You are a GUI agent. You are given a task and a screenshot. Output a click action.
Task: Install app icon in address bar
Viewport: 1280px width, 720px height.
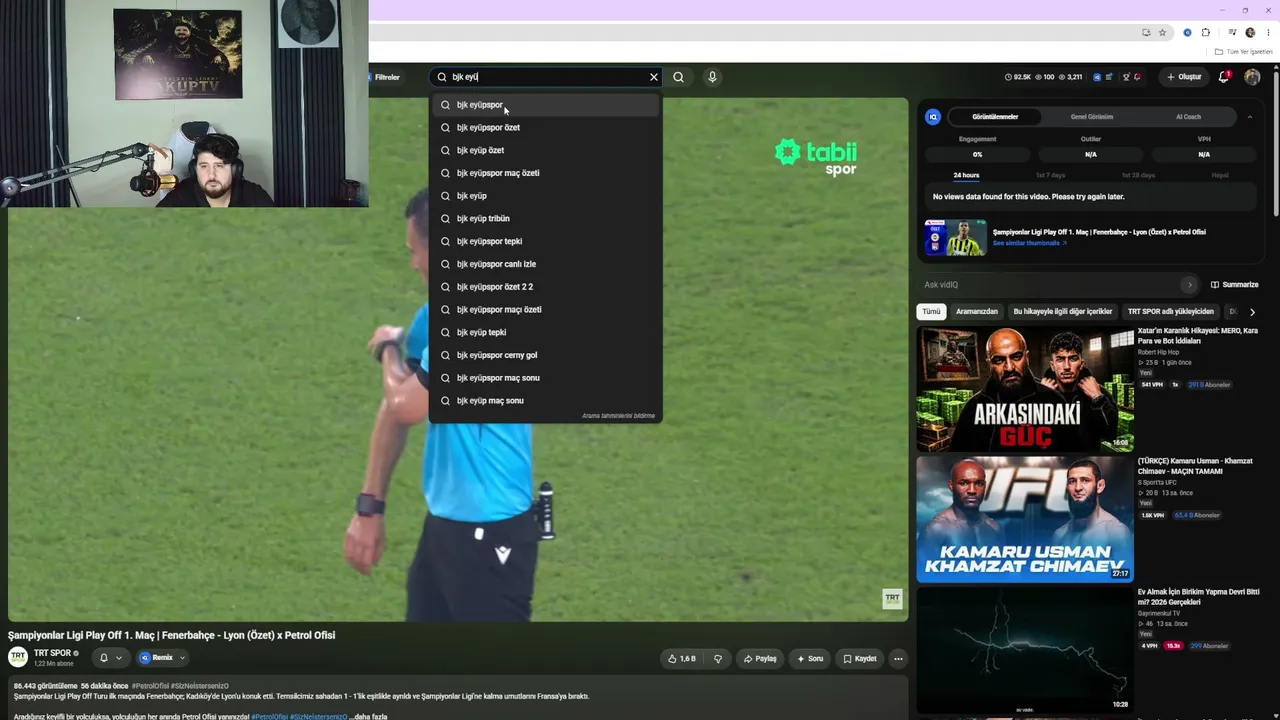coord(1146,33)
